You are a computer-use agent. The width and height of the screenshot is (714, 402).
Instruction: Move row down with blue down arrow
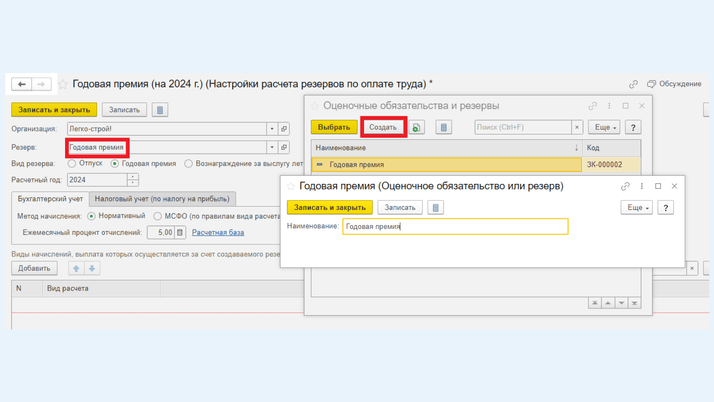pos(92,268)
